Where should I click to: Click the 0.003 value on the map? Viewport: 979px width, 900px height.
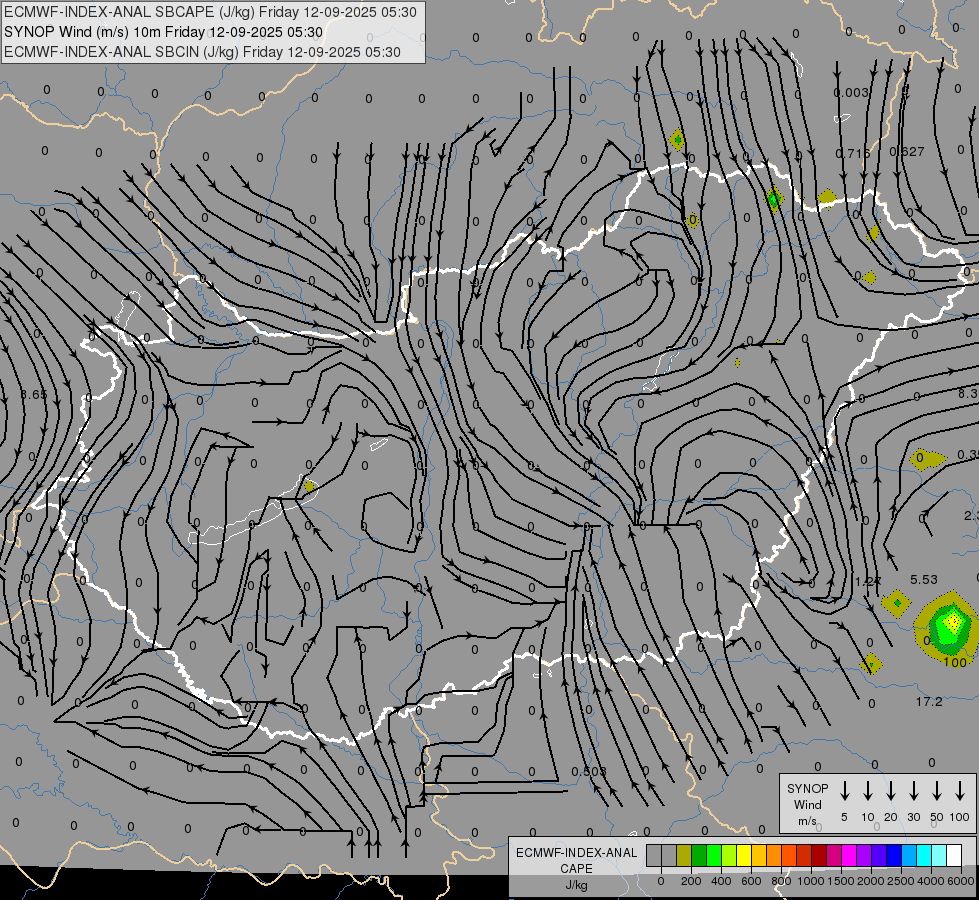(851, 92)
